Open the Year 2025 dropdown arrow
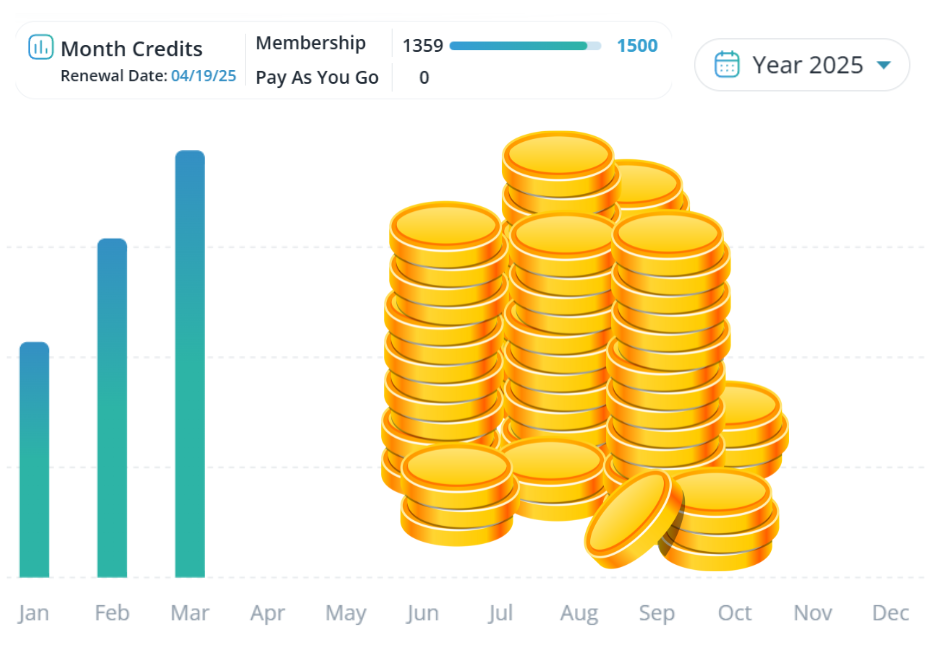The width and height of the screenshot is (925, 650). [883, 65]
